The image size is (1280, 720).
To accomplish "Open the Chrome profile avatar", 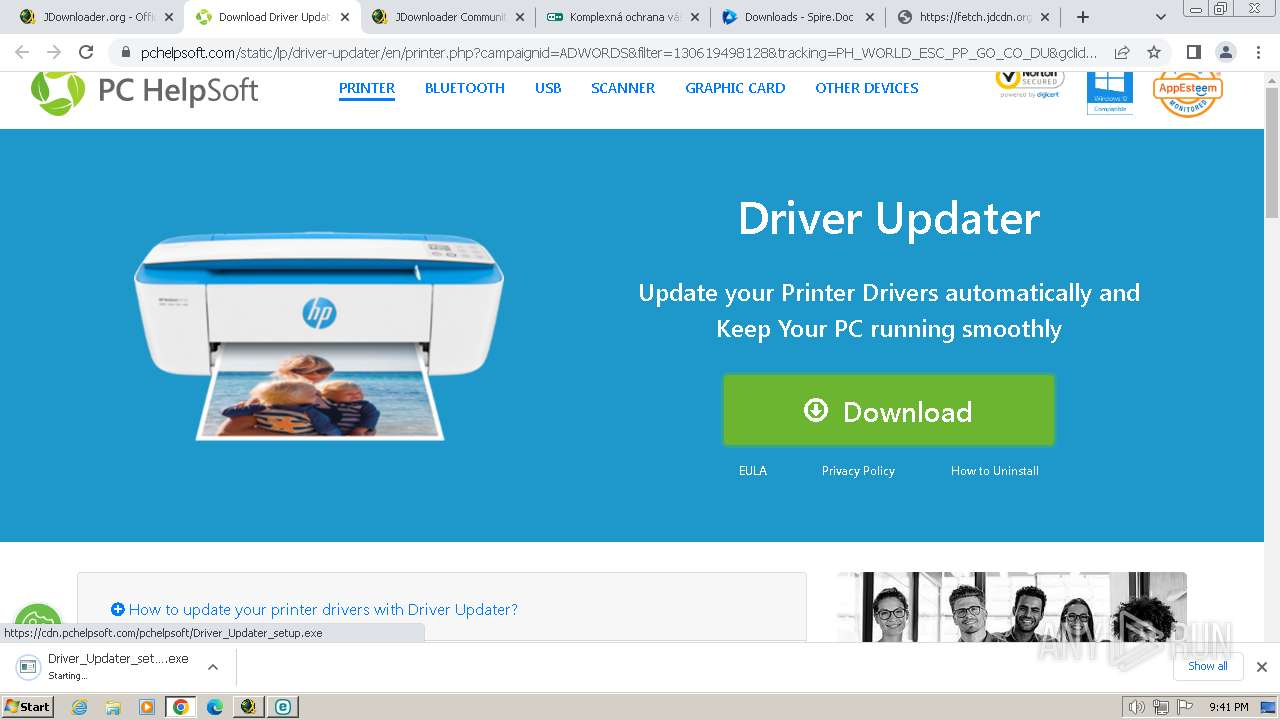I will (1225, 52).
